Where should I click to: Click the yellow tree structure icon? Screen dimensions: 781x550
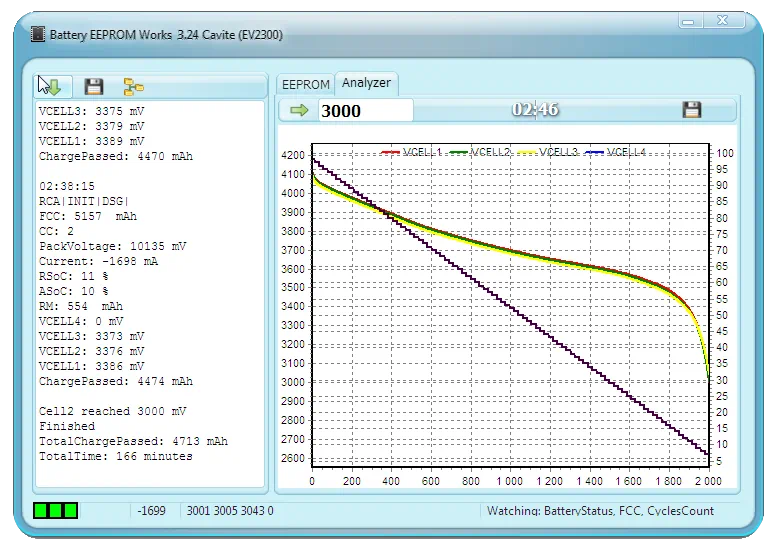tap(133, 87)
